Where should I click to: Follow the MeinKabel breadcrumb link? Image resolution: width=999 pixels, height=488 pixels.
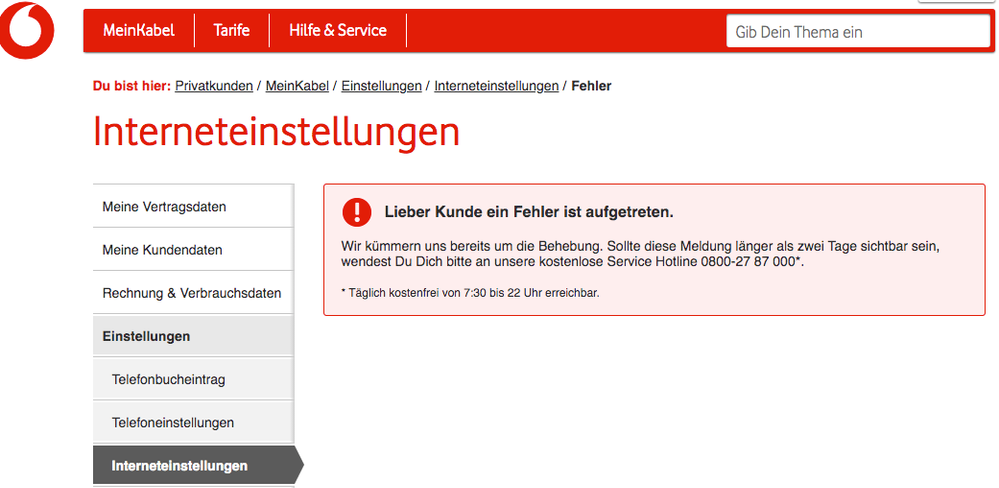pos(297,86)
